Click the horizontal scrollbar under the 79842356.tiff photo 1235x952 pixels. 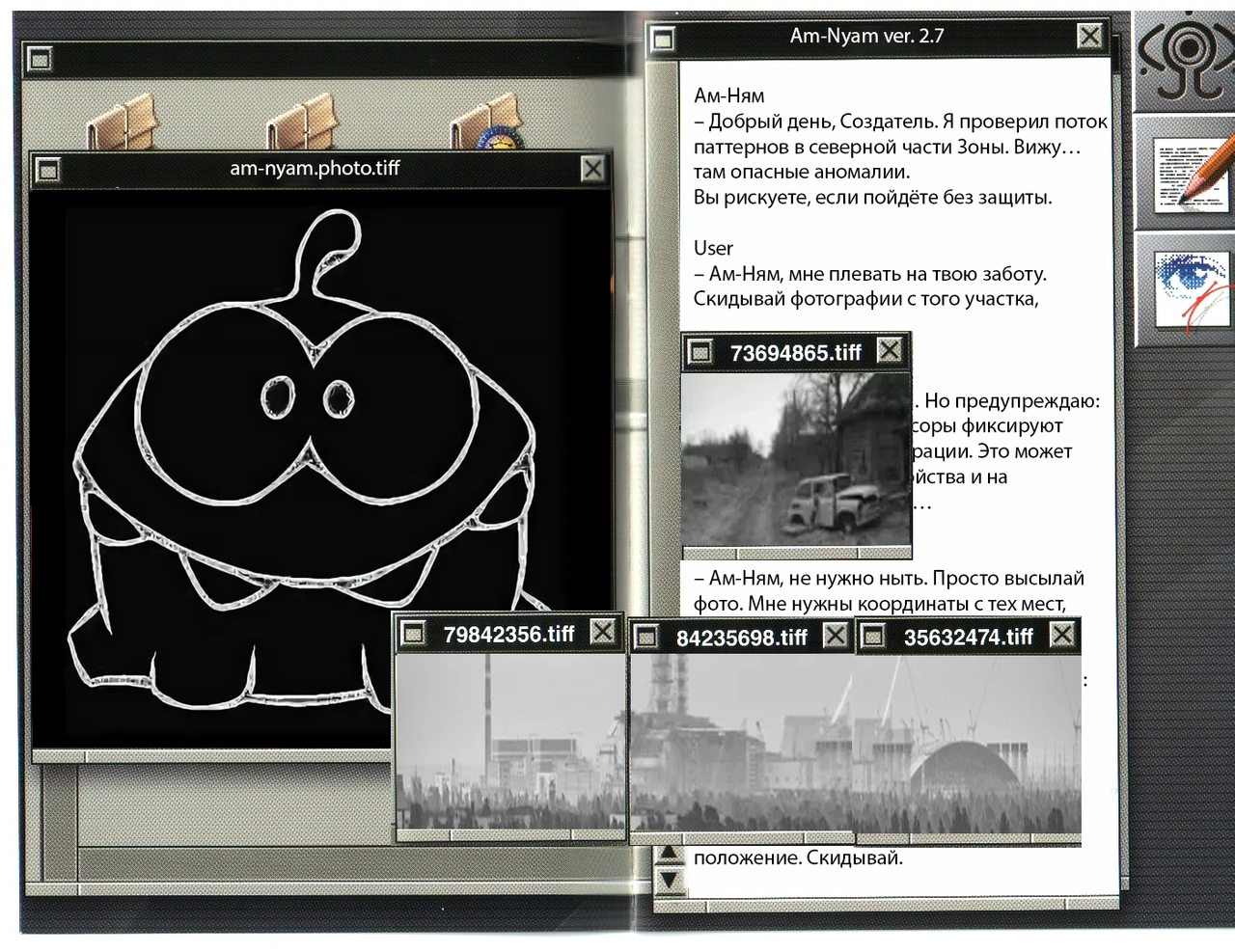pos(510,834)
